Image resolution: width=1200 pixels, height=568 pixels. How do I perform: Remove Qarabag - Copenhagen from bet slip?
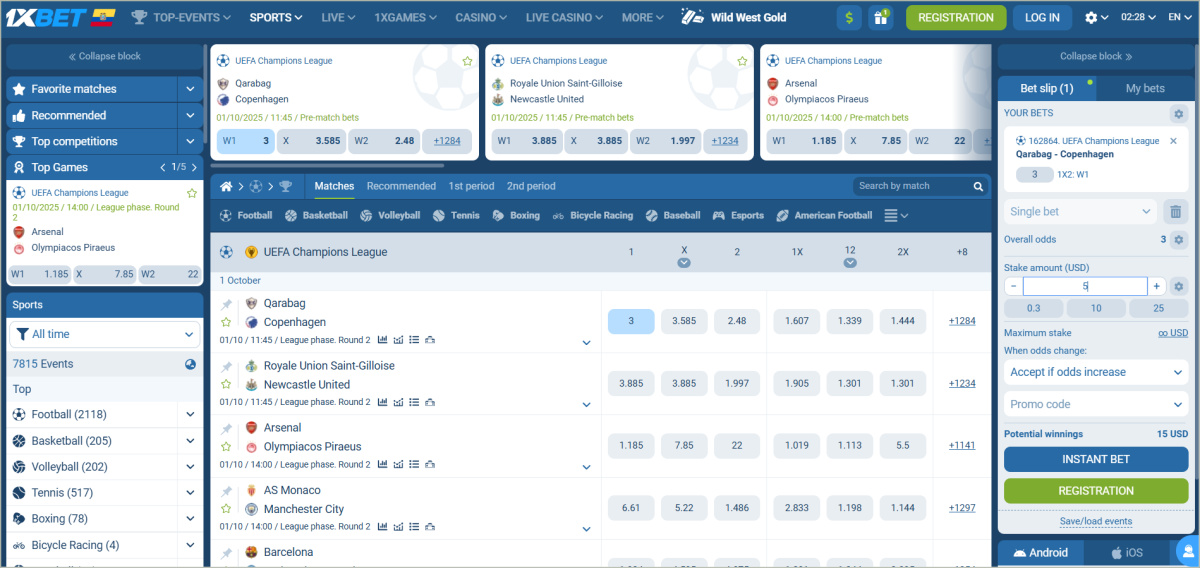[1174, 141]
